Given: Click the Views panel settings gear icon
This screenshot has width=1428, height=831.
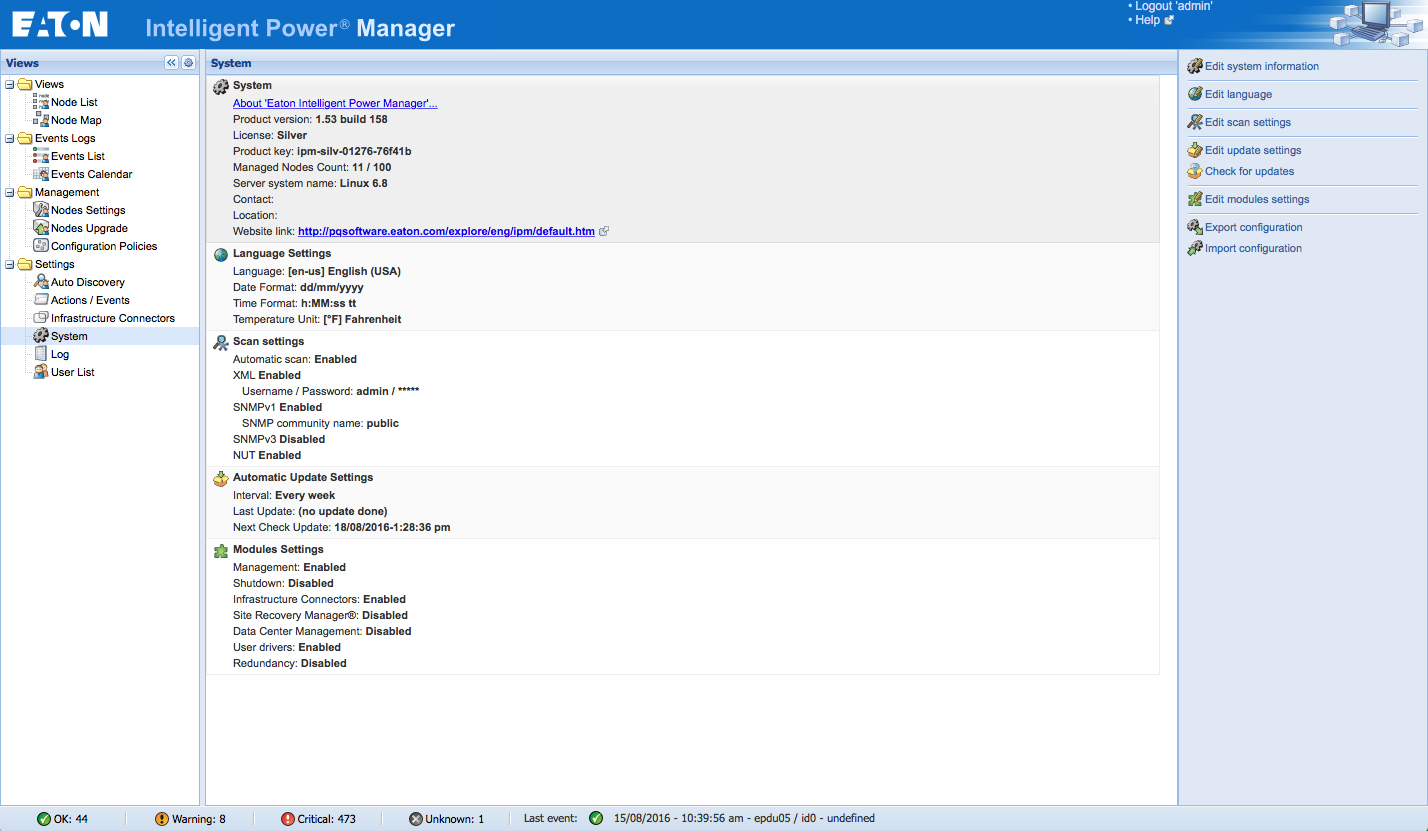Looking at the screenshot, I should pyautogui.click(x=188, y=63).
